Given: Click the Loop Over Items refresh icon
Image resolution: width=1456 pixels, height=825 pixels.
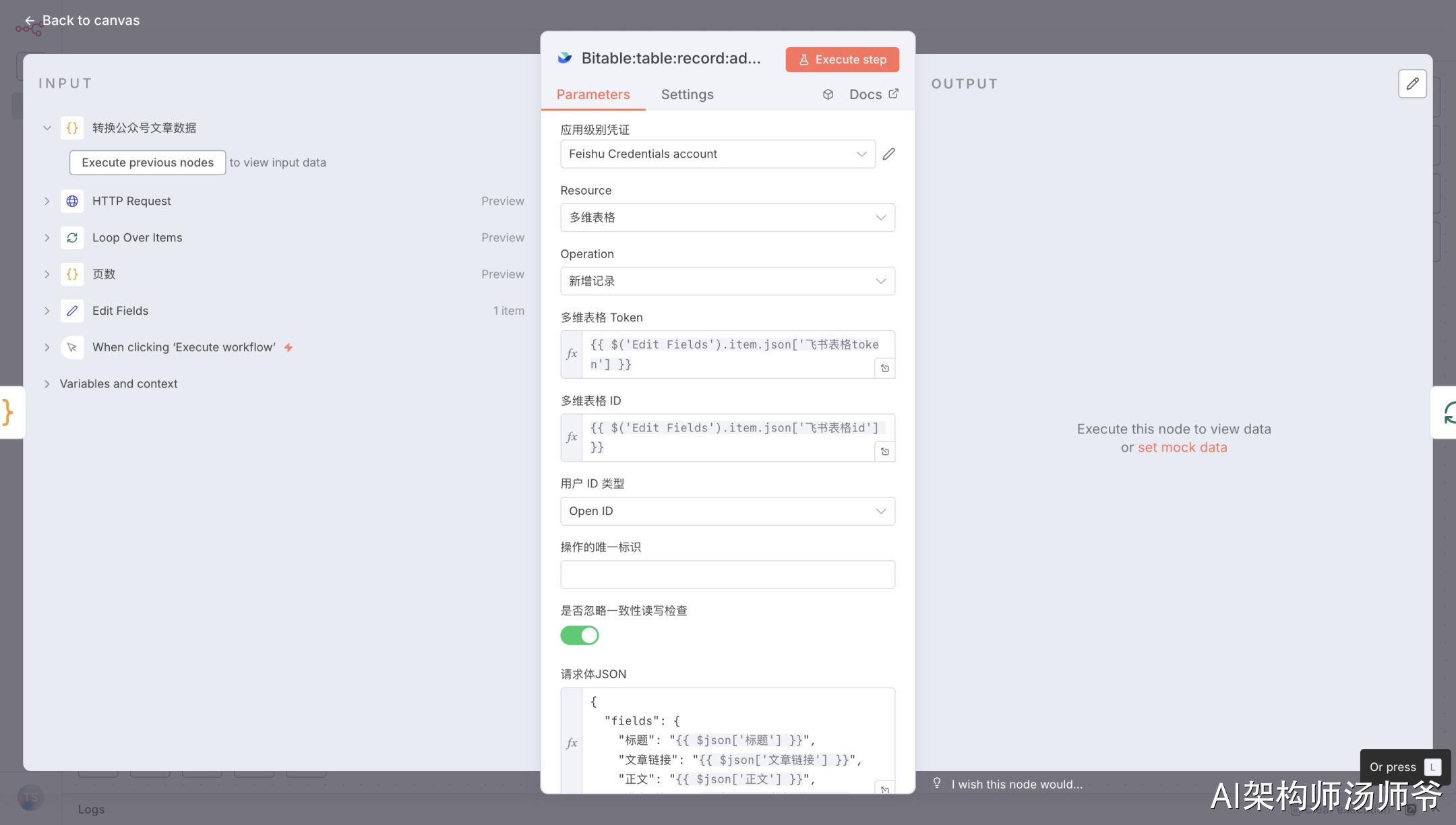Looking at the screenshot, I should (x=72, y=237).
